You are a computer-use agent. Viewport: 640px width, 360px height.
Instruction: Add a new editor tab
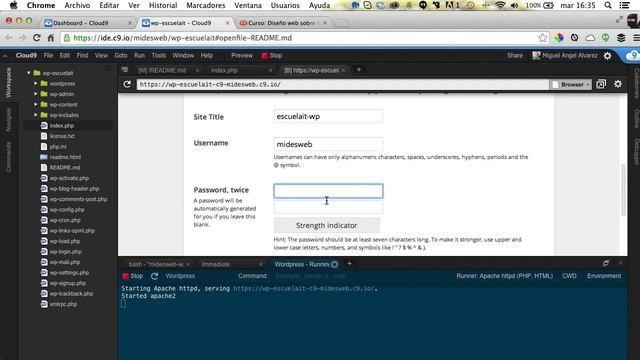pos(359,70)
